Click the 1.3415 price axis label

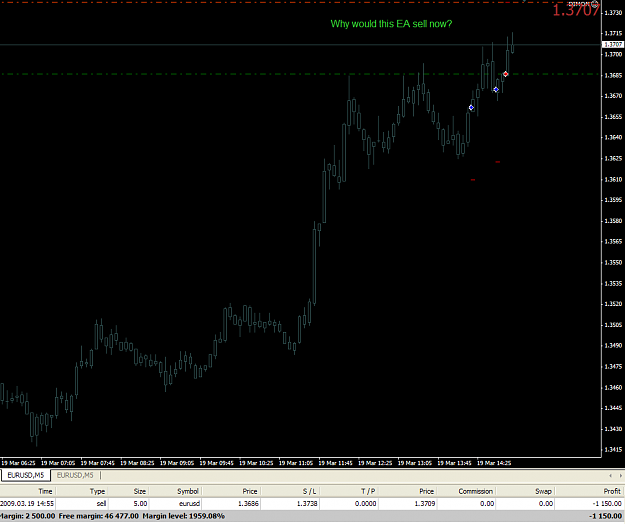click(x=613, y=450)
